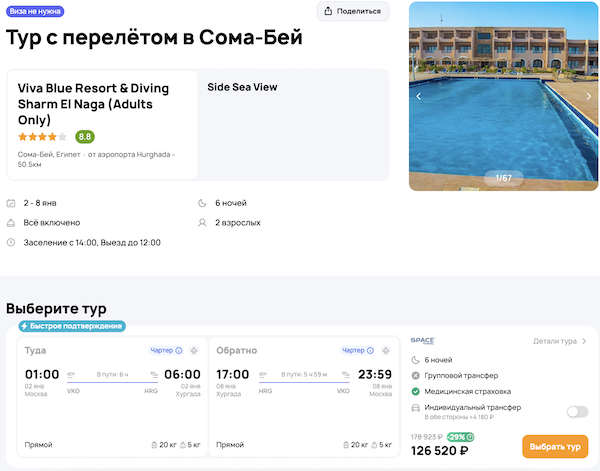The width and height of the screenshot is (600, 471).
Task: Click the 8.8 rating badge
Action: click(x=85, y=136)
